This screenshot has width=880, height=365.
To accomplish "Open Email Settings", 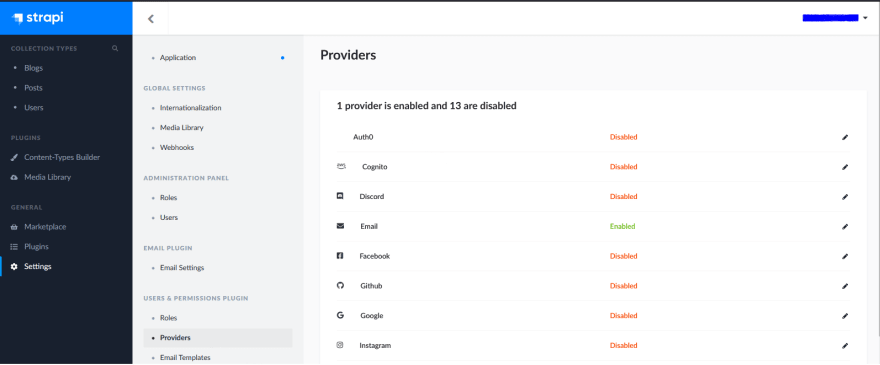I will [x=182, y=268].
